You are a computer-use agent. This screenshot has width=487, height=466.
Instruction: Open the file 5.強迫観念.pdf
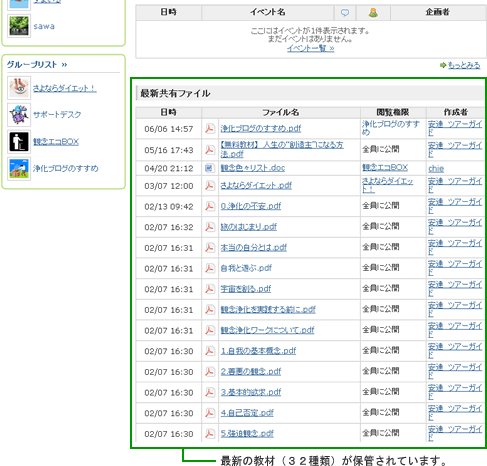[x=247, y=433]
